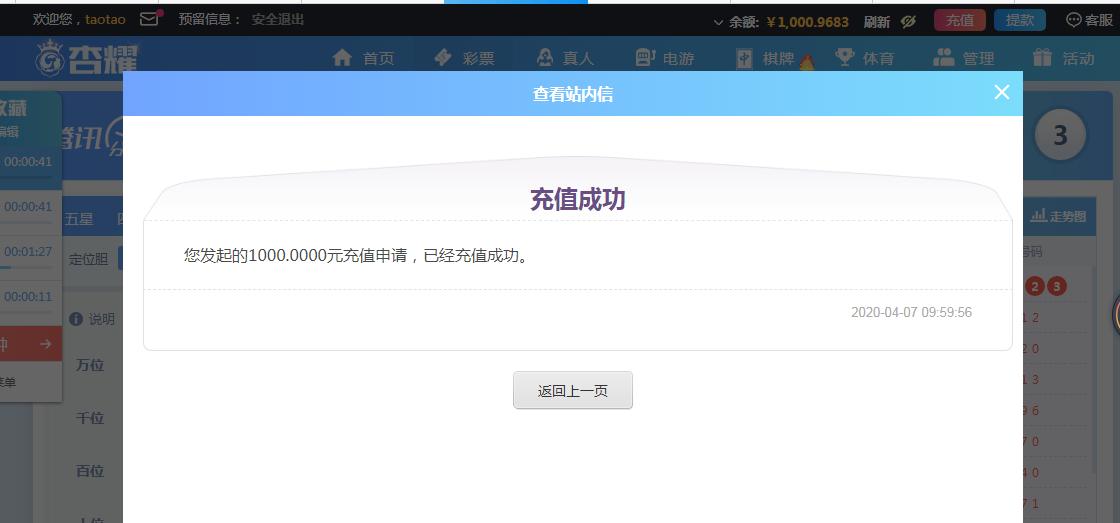Image resolution: width=1120 pixels, height=523 pixels.
Task: Open the 活动 promotions gift icon
Action: [x=1043, y=58]
